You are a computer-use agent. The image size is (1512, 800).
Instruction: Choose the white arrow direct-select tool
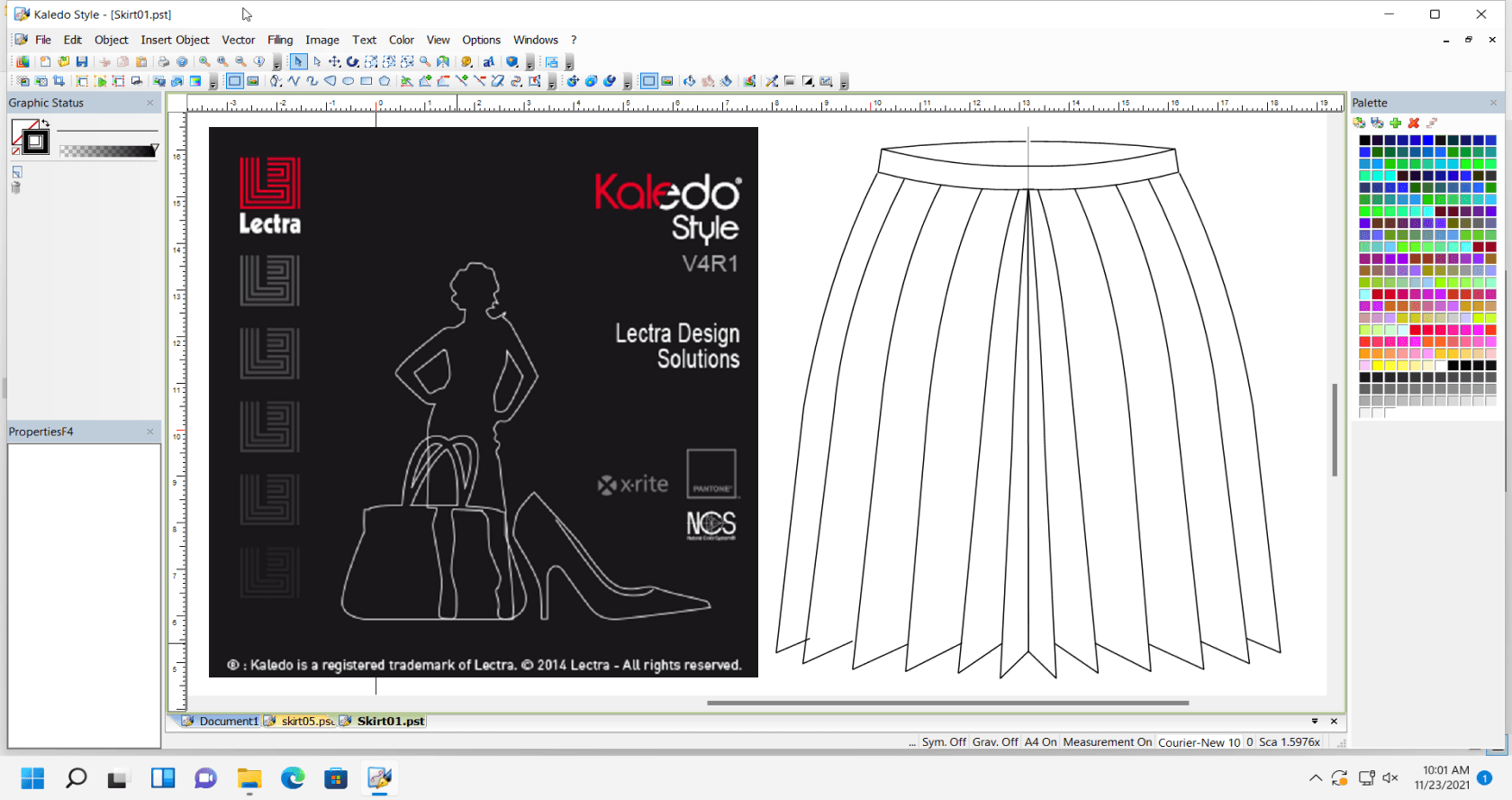coord(317,61)
